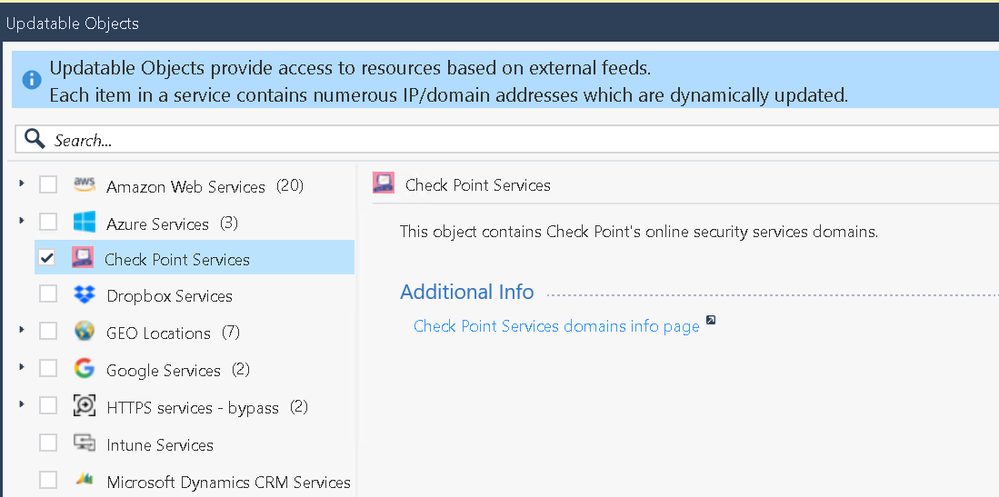The width and height of the screenshot is (999, 497).
Task: Select the Azure Services label
Action: (x=157, y=224)
